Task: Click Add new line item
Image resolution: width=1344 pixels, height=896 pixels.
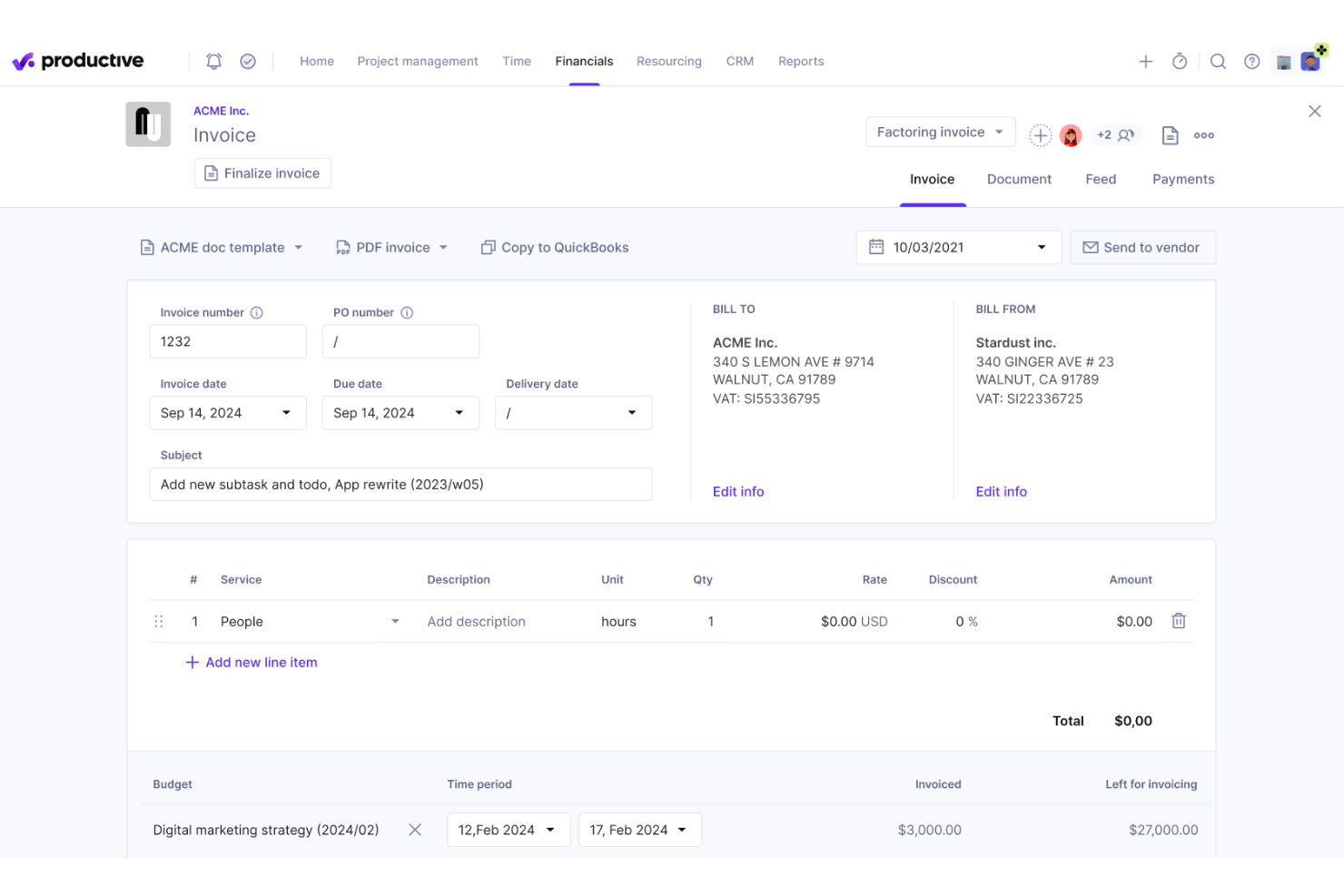Action: (x=252, y=663)
